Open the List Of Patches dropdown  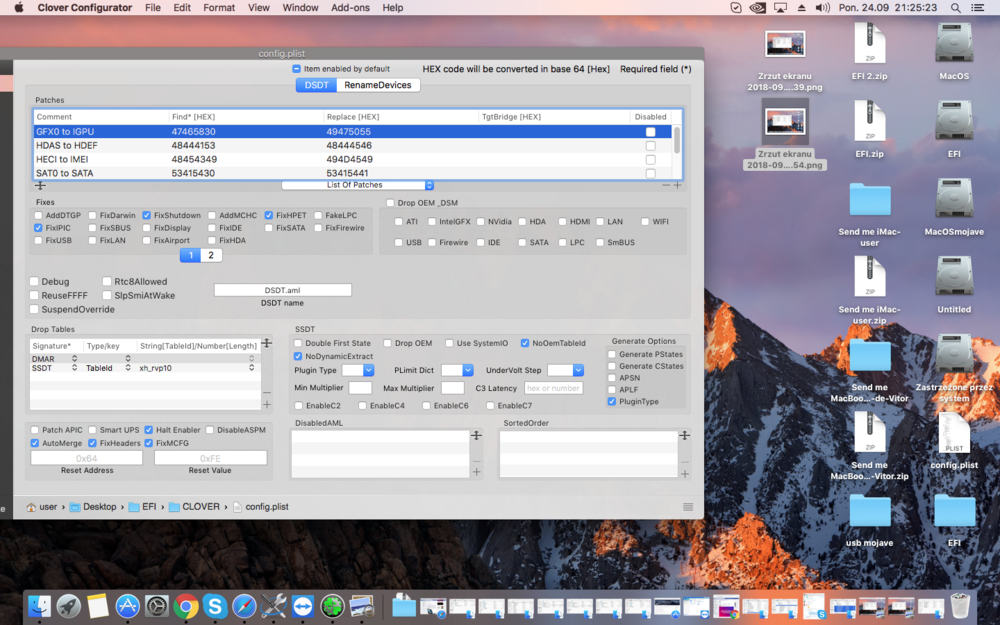(358, 185)
